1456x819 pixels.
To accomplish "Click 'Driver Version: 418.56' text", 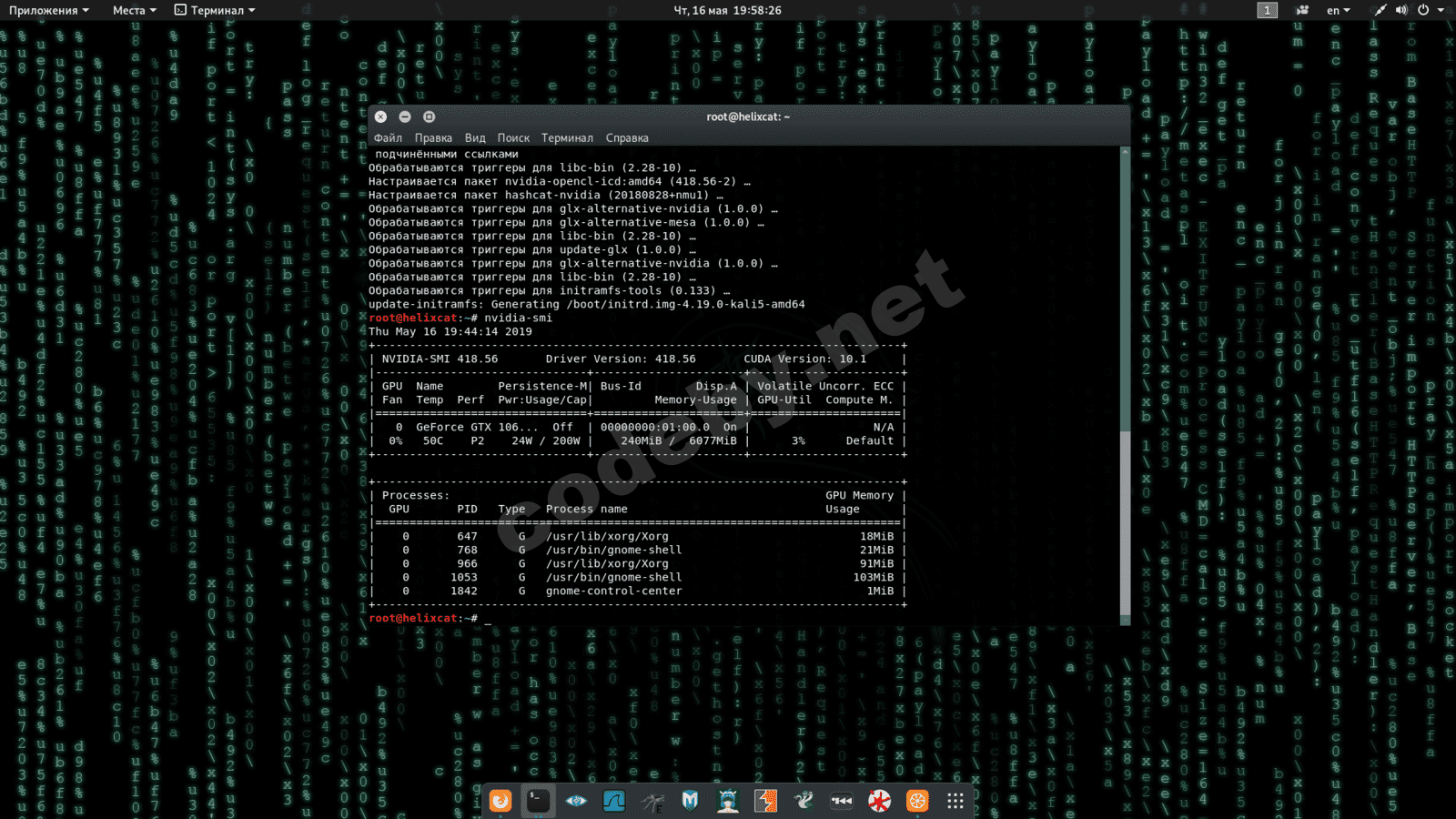I will coord(621,359).
